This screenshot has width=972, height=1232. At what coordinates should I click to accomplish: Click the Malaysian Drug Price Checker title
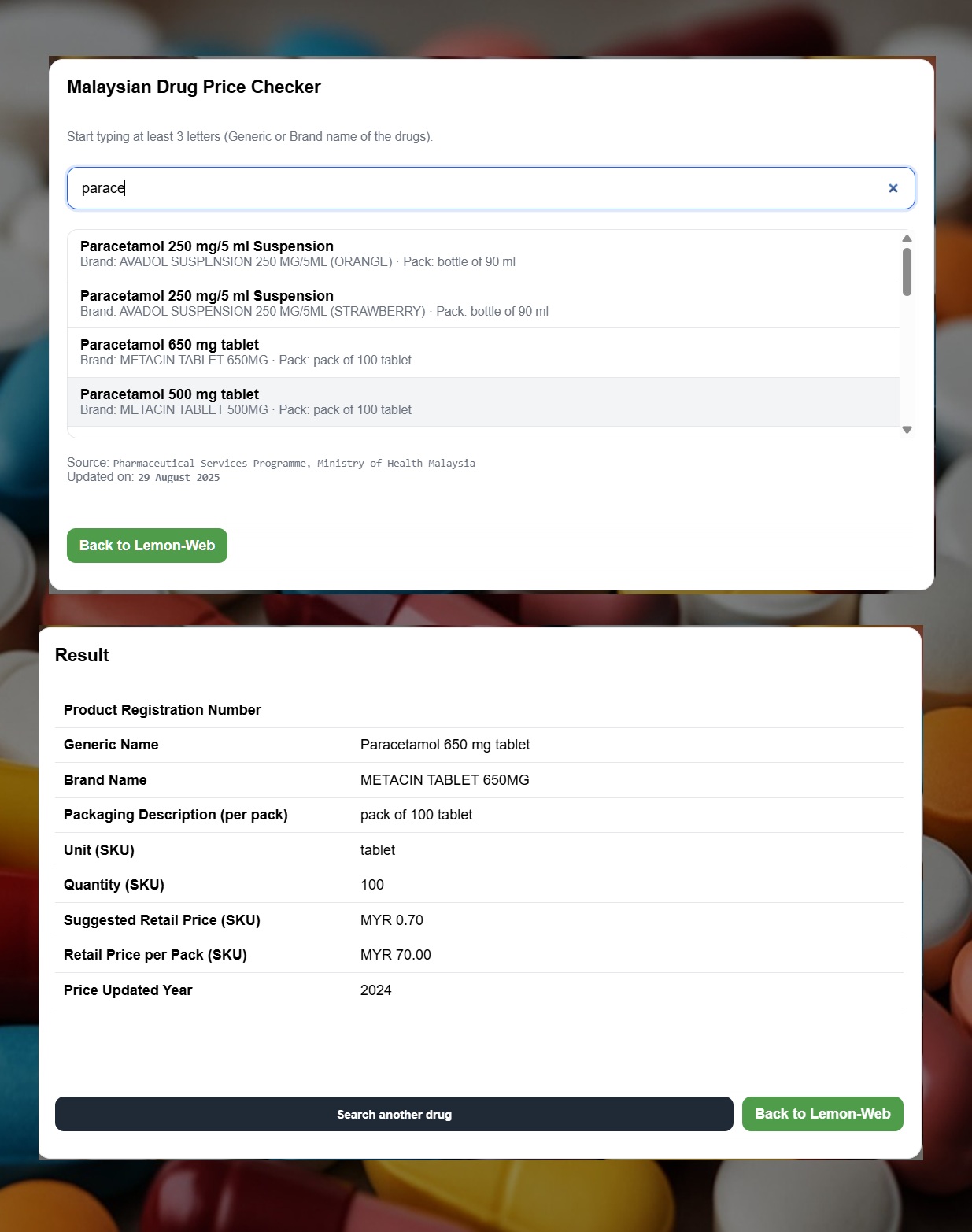click(x=194, y=87)
